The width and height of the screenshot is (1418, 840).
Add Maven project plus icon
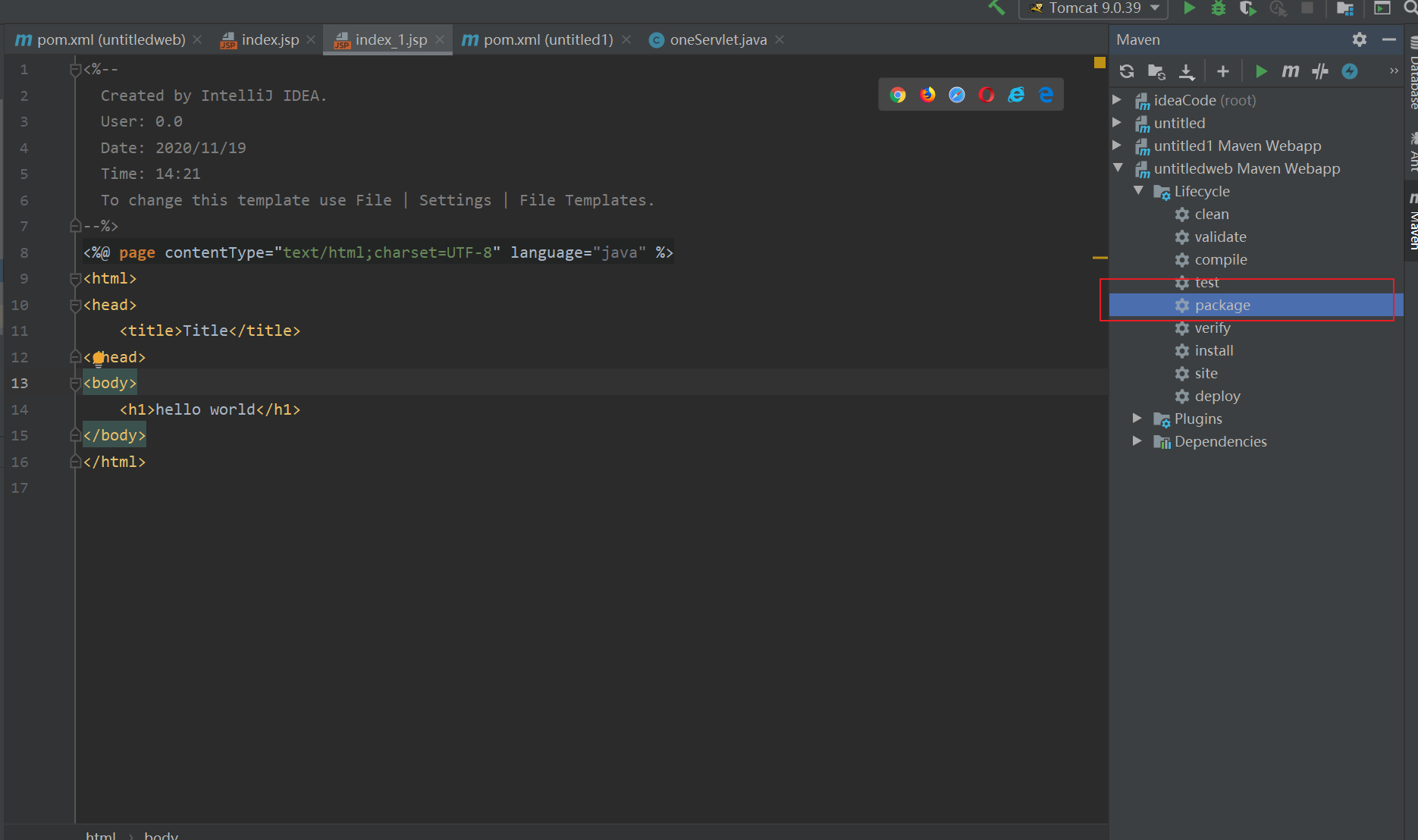1223,71
